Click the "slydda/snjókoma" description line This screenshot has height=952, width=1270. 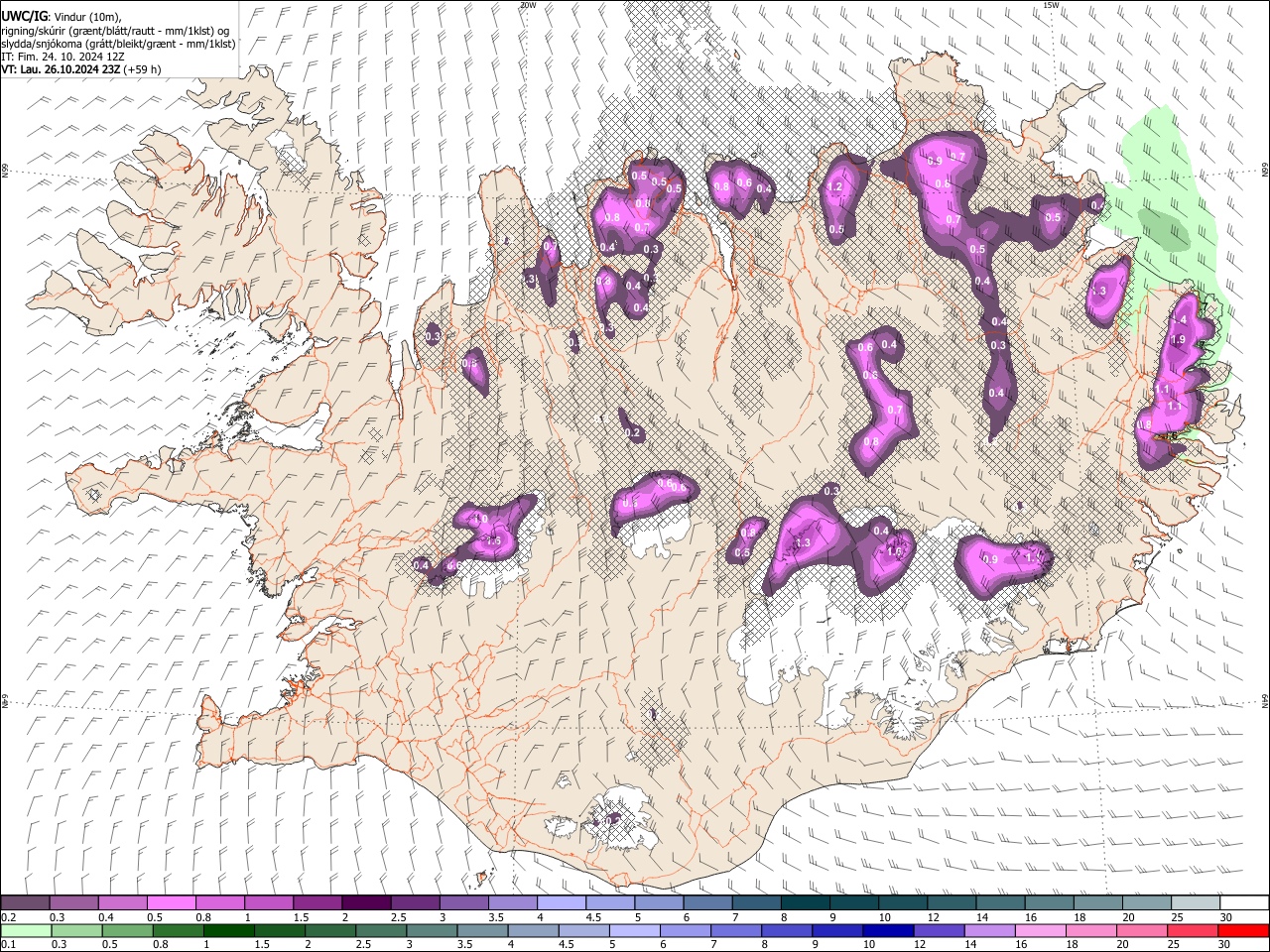tap(118, 44)
